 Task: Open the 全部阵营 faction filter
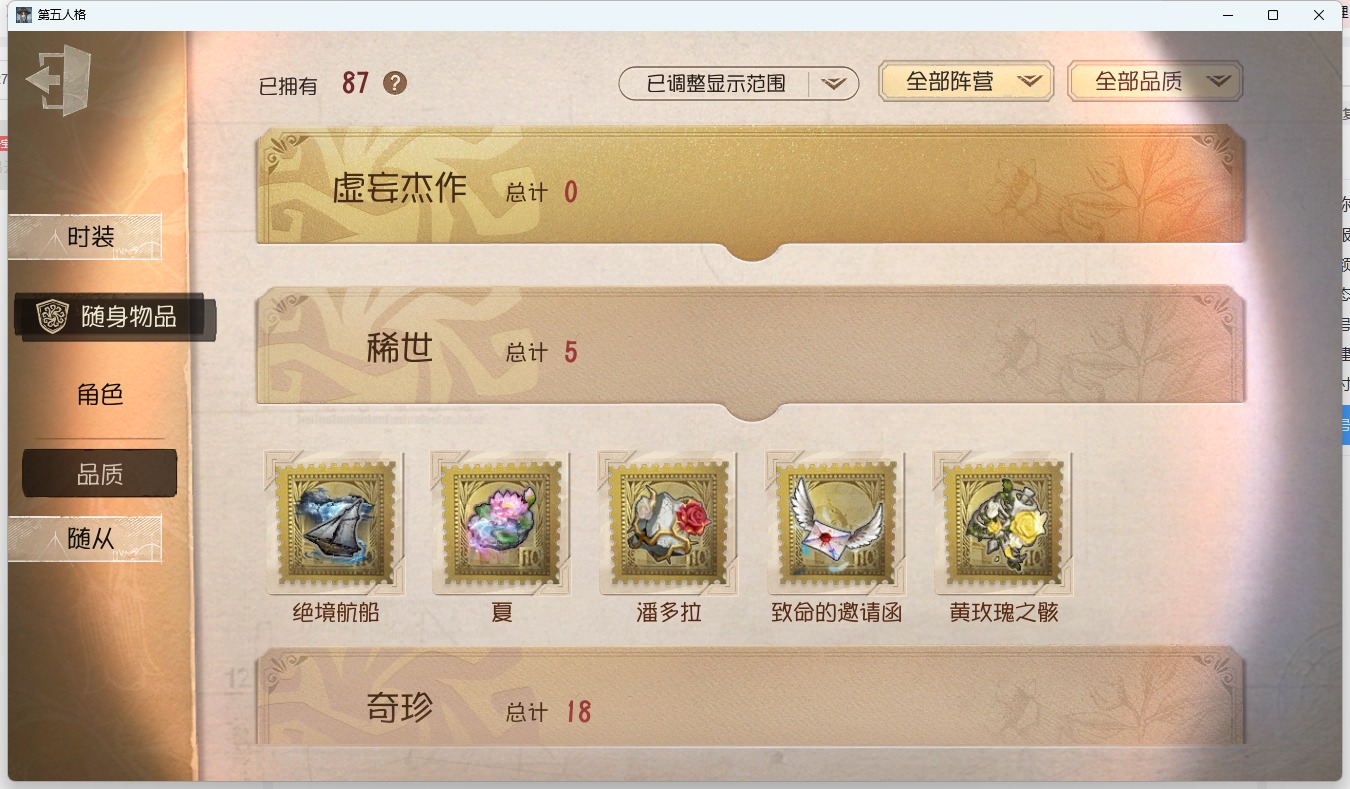pos(966,82)
